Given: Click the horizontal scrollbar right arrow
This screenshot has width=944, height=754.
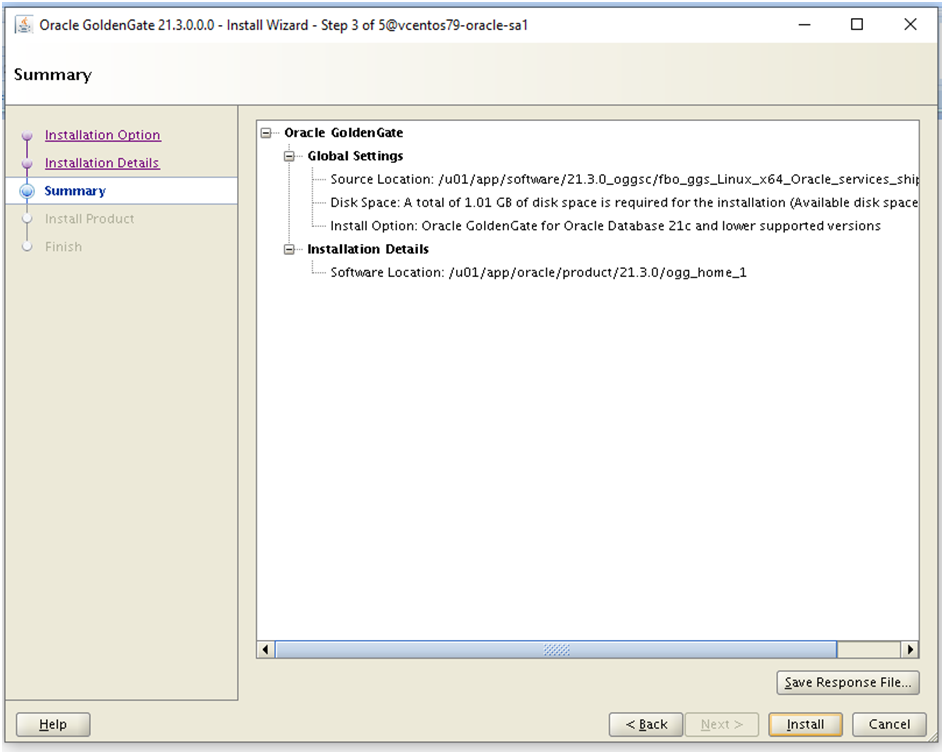Looking at the screenshot, I should pos(910,650).
